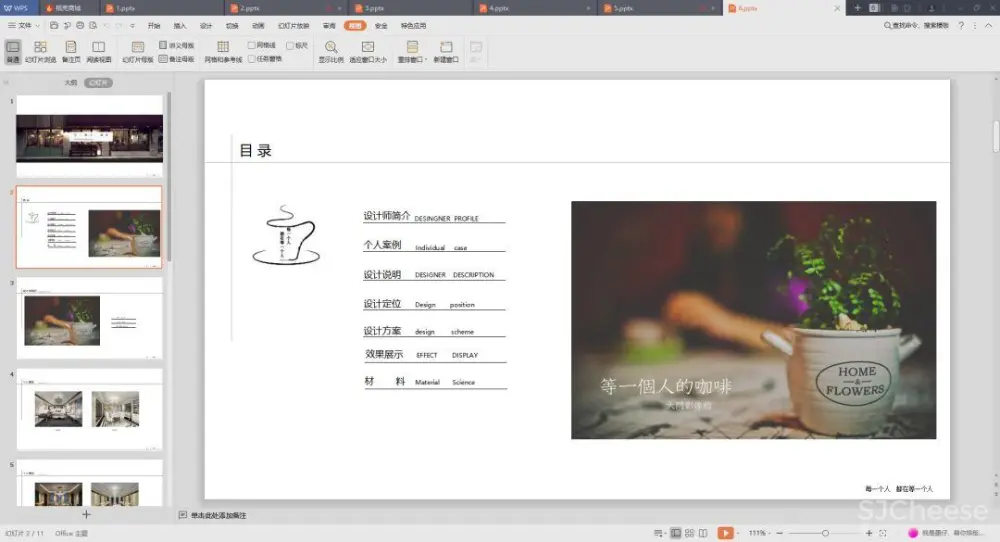The image size is (1000, 542).
Task: Click the save icon in quick access toolbar
Action: tap(54, 26)
